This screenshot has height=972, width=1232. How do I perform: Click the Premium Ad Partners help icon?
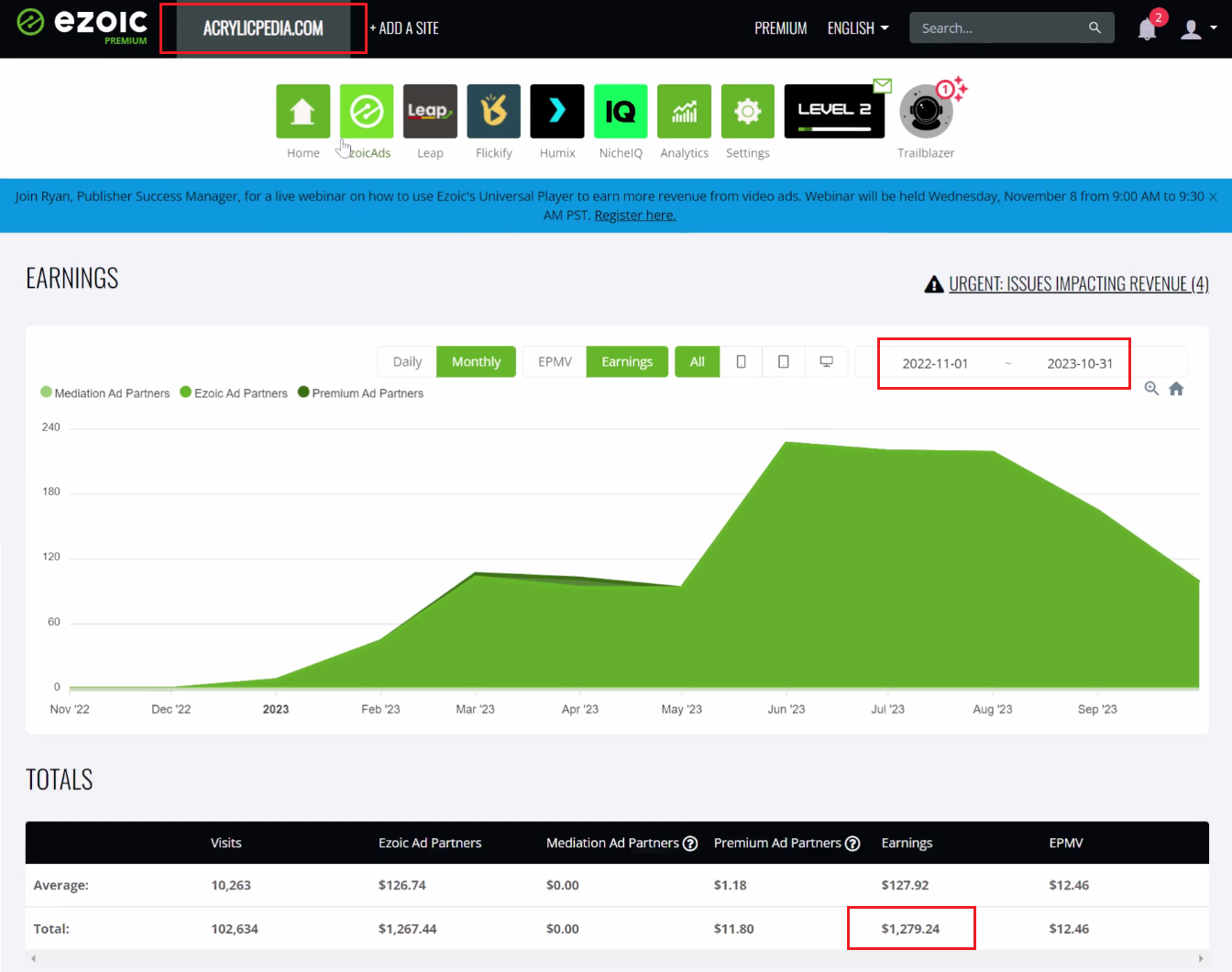(852, 844)
